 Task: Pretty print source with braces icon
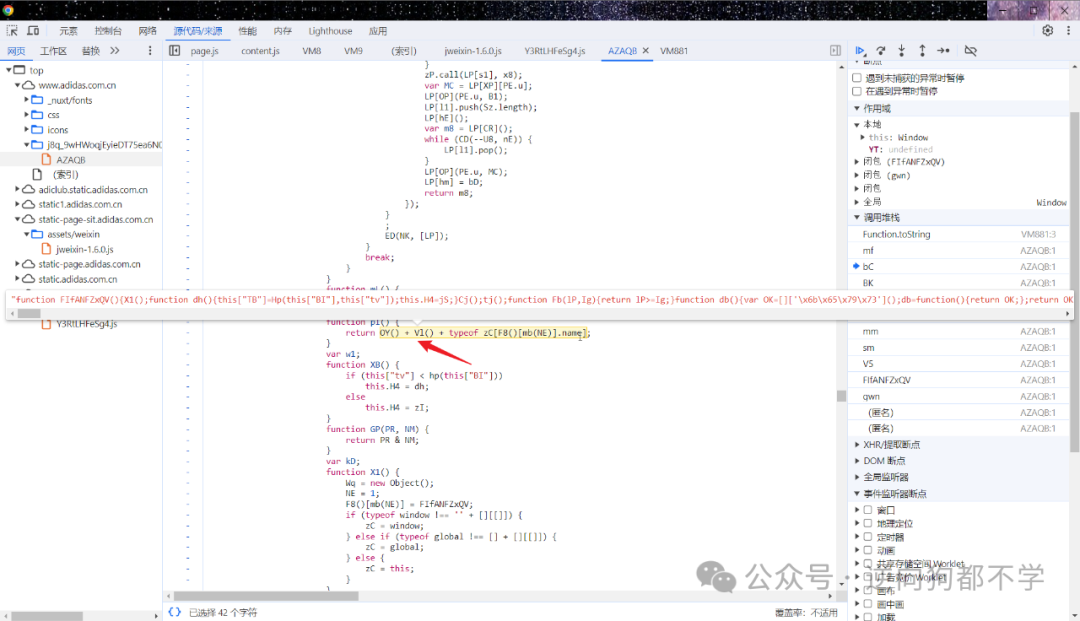click(x=175, y=612)
